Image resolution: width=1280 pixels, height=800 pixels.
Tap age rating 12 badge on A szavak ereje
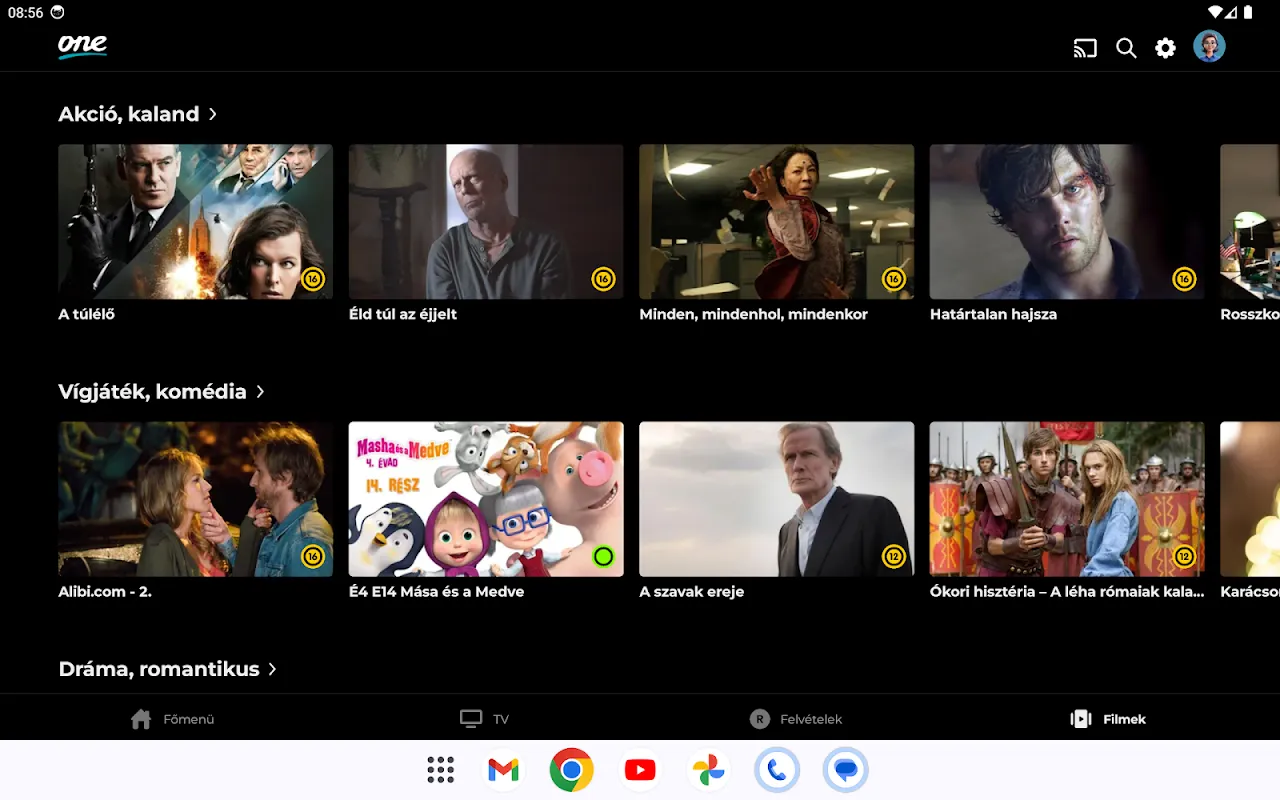894,556
